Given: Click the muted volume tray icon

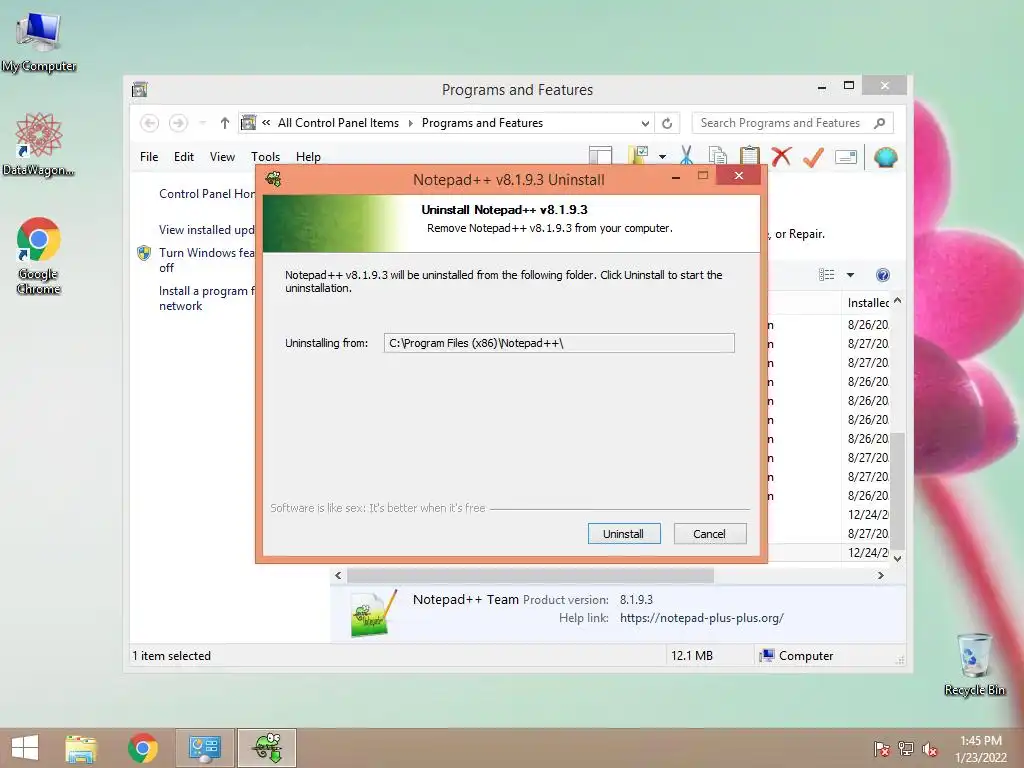Looking at the screenshot, I should tap(930, 749).
